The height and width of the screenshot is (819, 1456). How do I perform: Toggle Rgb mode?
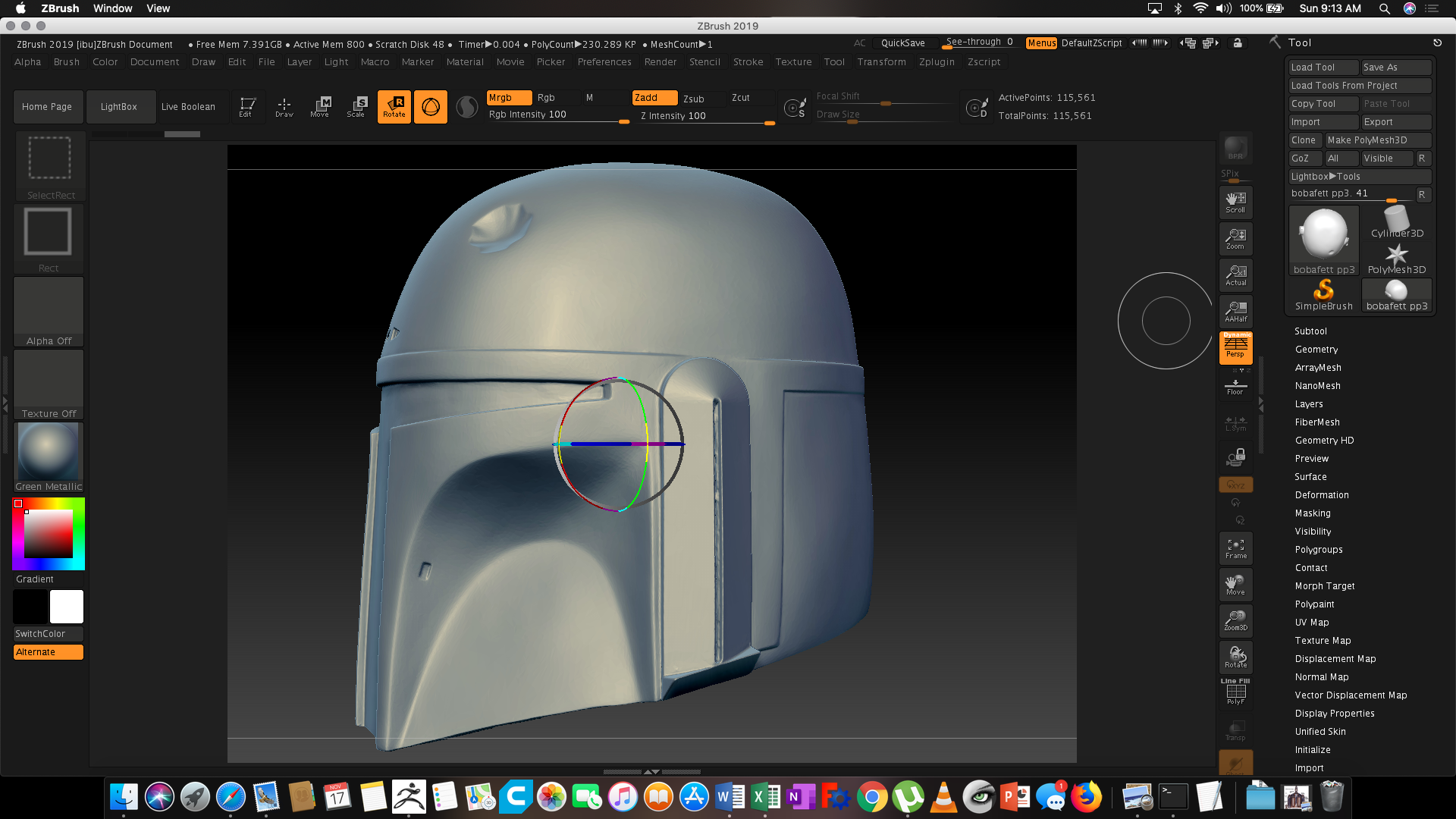click(557, 98)
